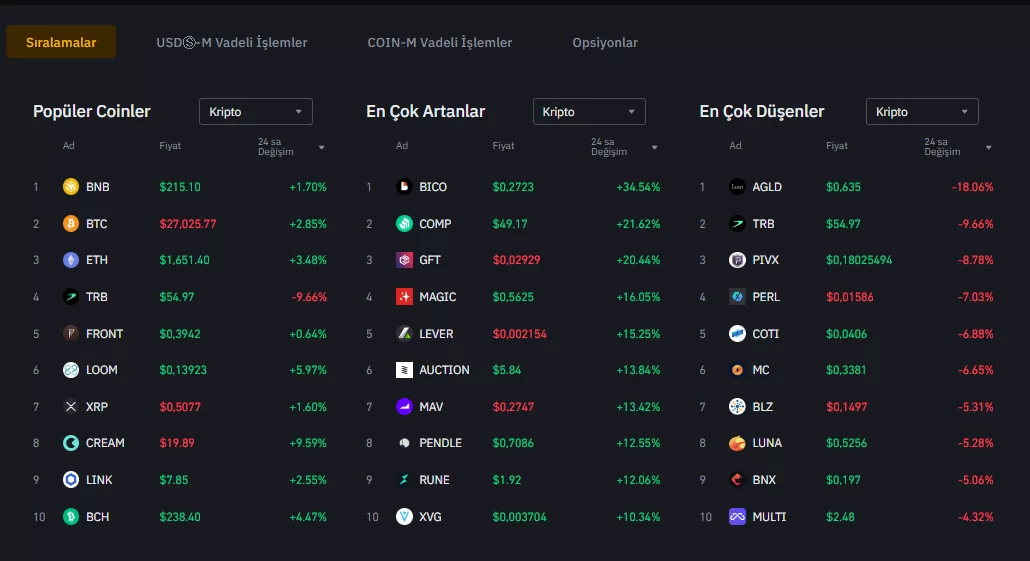Click the LUNA coin icon
1030x561 pixels.
tap(737, 443)
